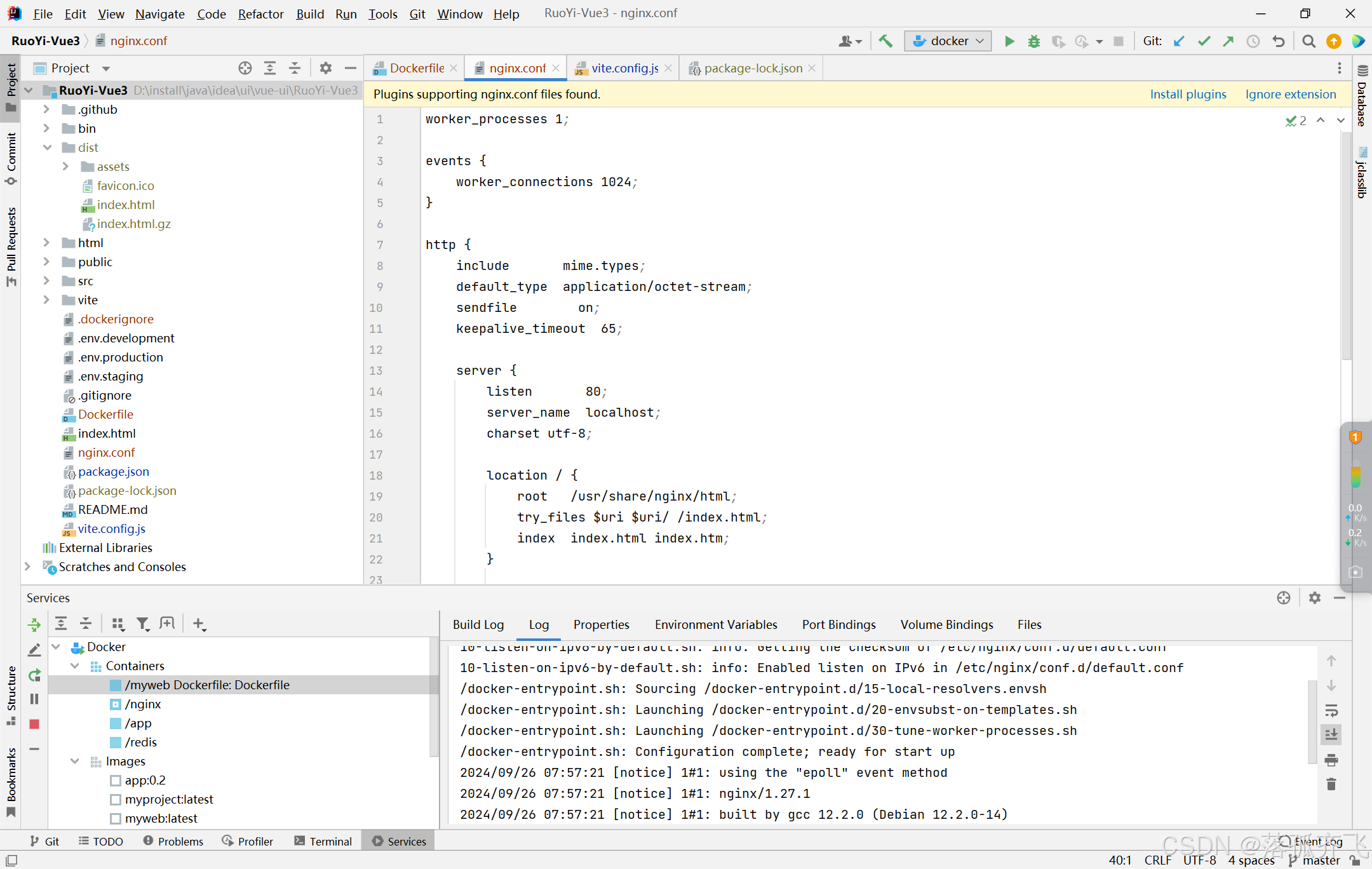Select the myweb:latest image
Image resolution: width=1372 pixels, height=869 pixels.
point(161,818)
